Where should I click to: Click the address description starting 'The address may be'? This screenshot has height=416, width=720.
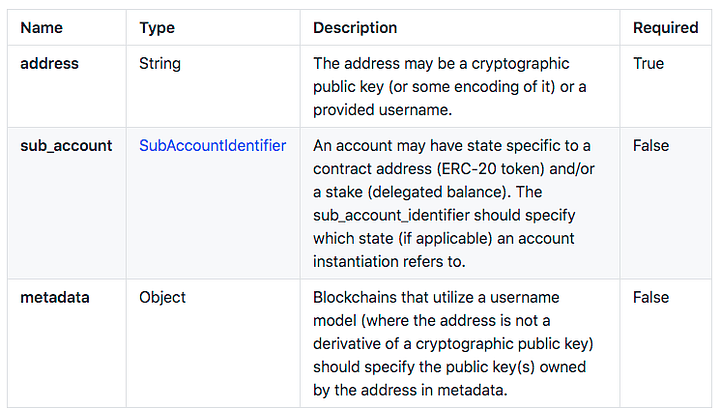click(450, 86)
